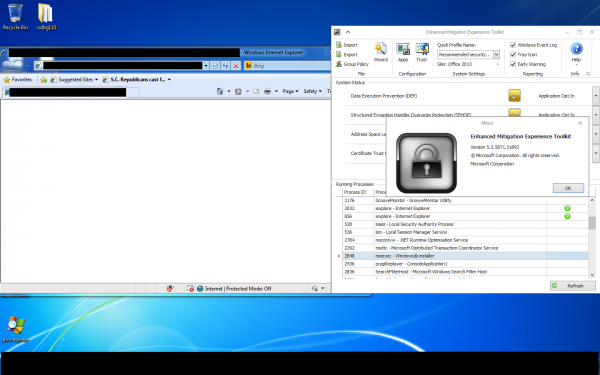This screenshot has width=600, height=375.
Task: Open the Recycle Bin on the desktop
Action: tap(15, 17)
